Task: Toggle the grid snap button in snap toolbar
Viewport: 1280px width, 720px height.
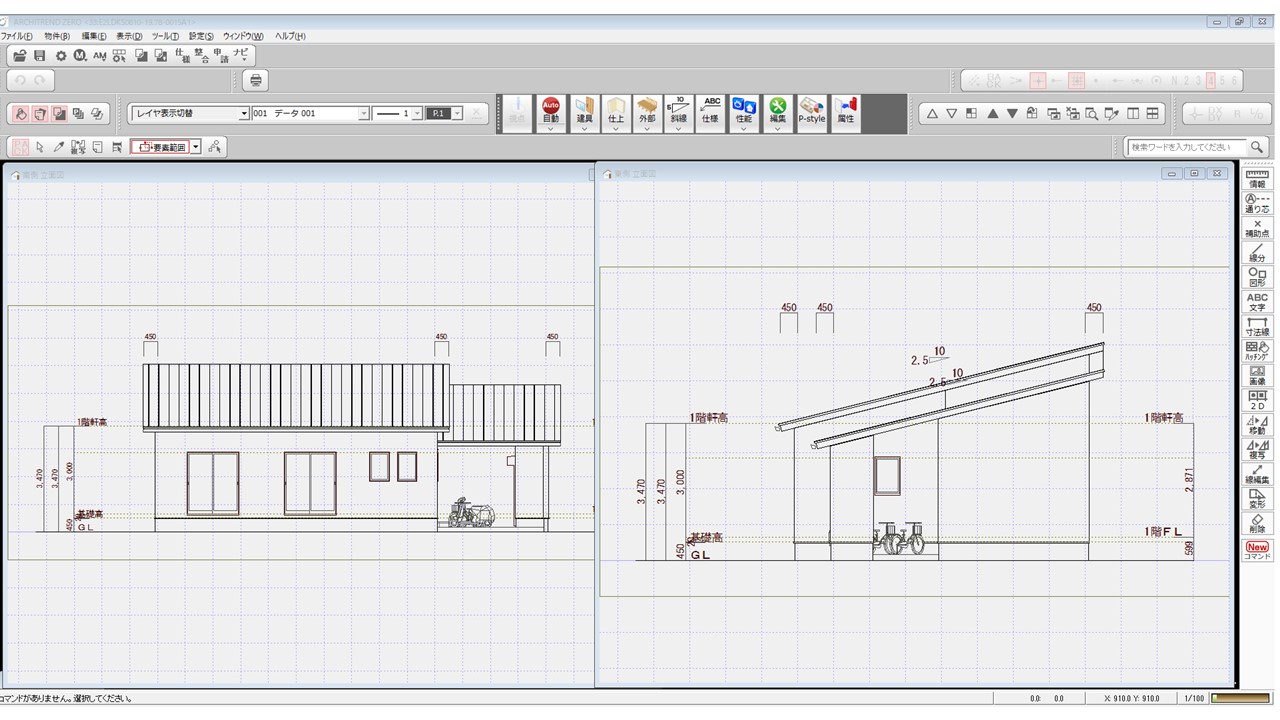Action: click(1076, 81)
